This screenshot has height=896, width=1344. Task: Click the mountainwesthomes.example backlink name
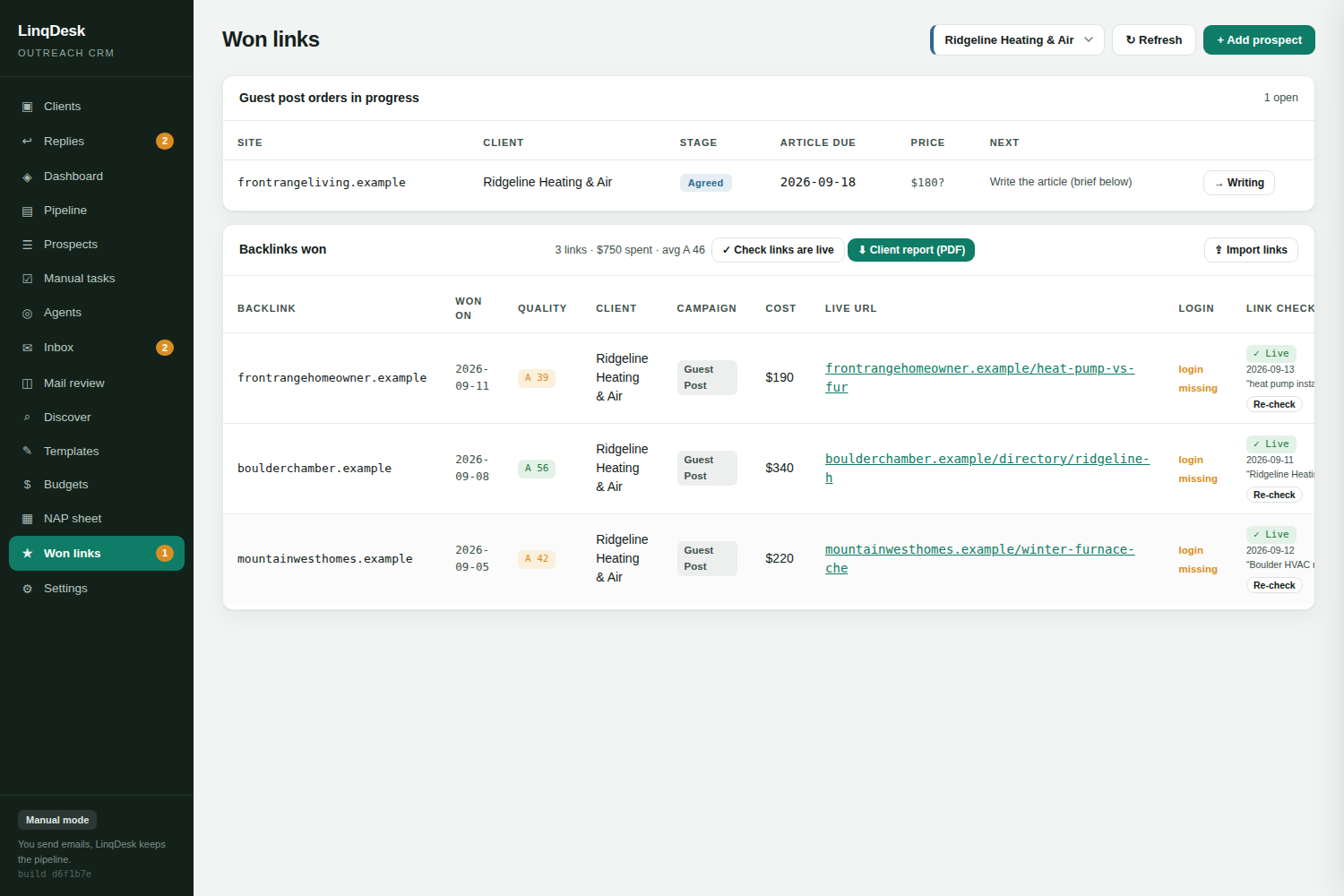click(325, 559)
